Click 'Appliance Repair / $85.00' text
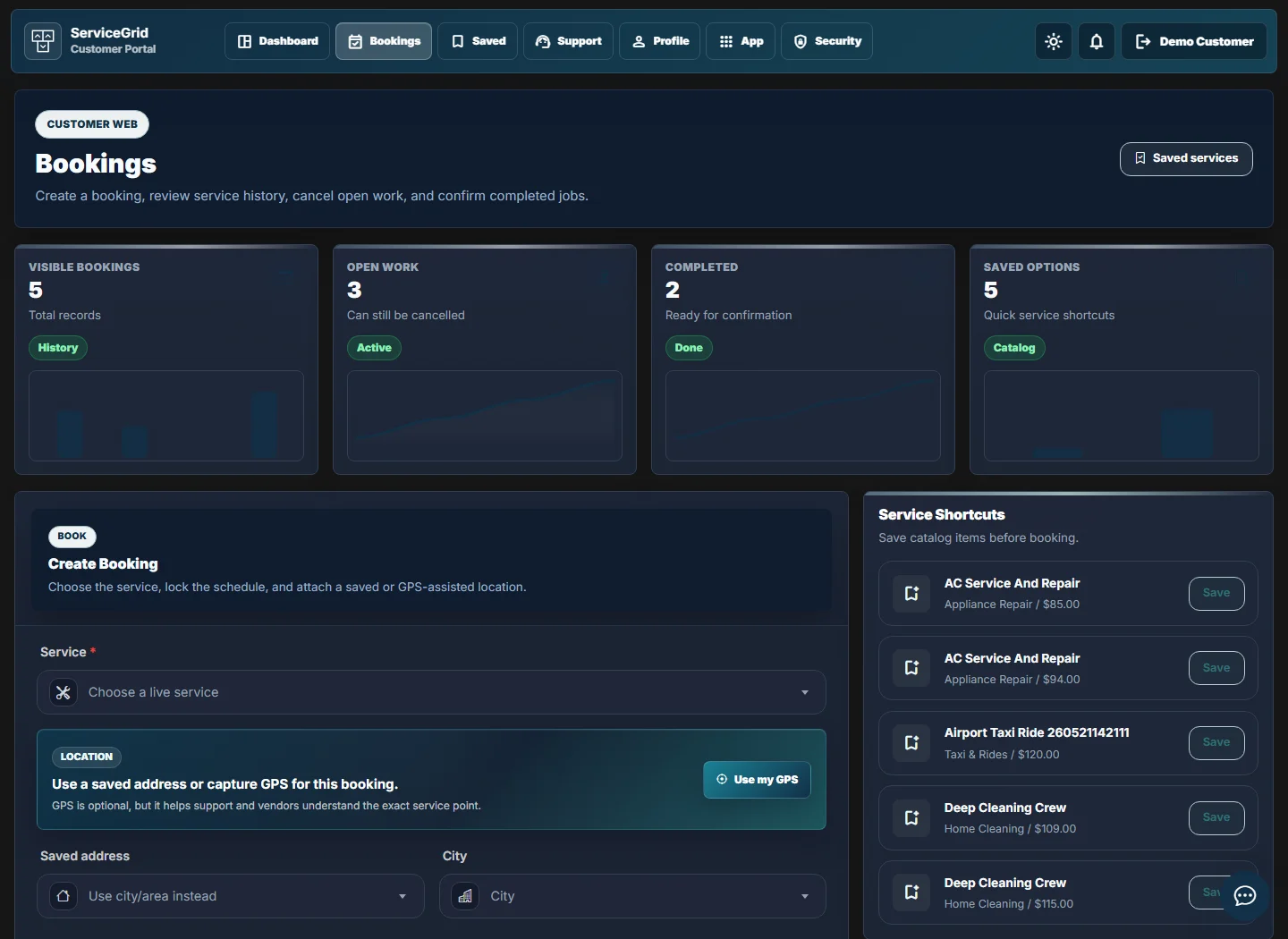Viewport: 1288px width, 939px height. [x=1012, y=605]
